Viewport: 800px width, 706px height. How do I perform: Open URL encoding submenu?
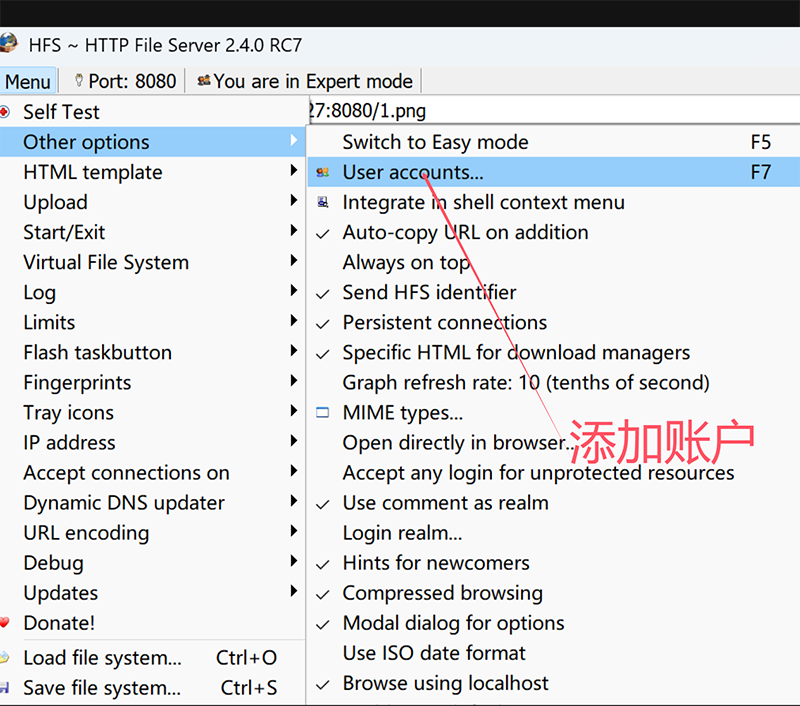coord(153,533)
